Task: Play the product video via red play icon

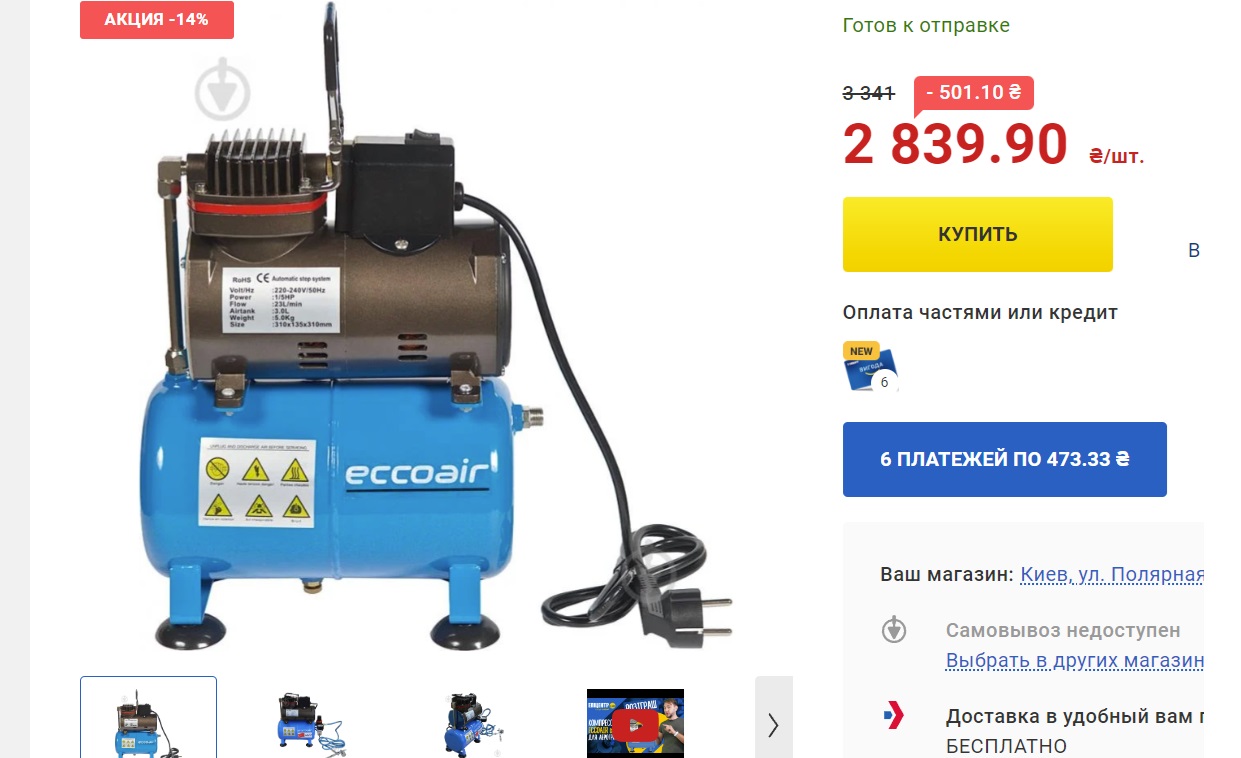Action: (635, 724)
